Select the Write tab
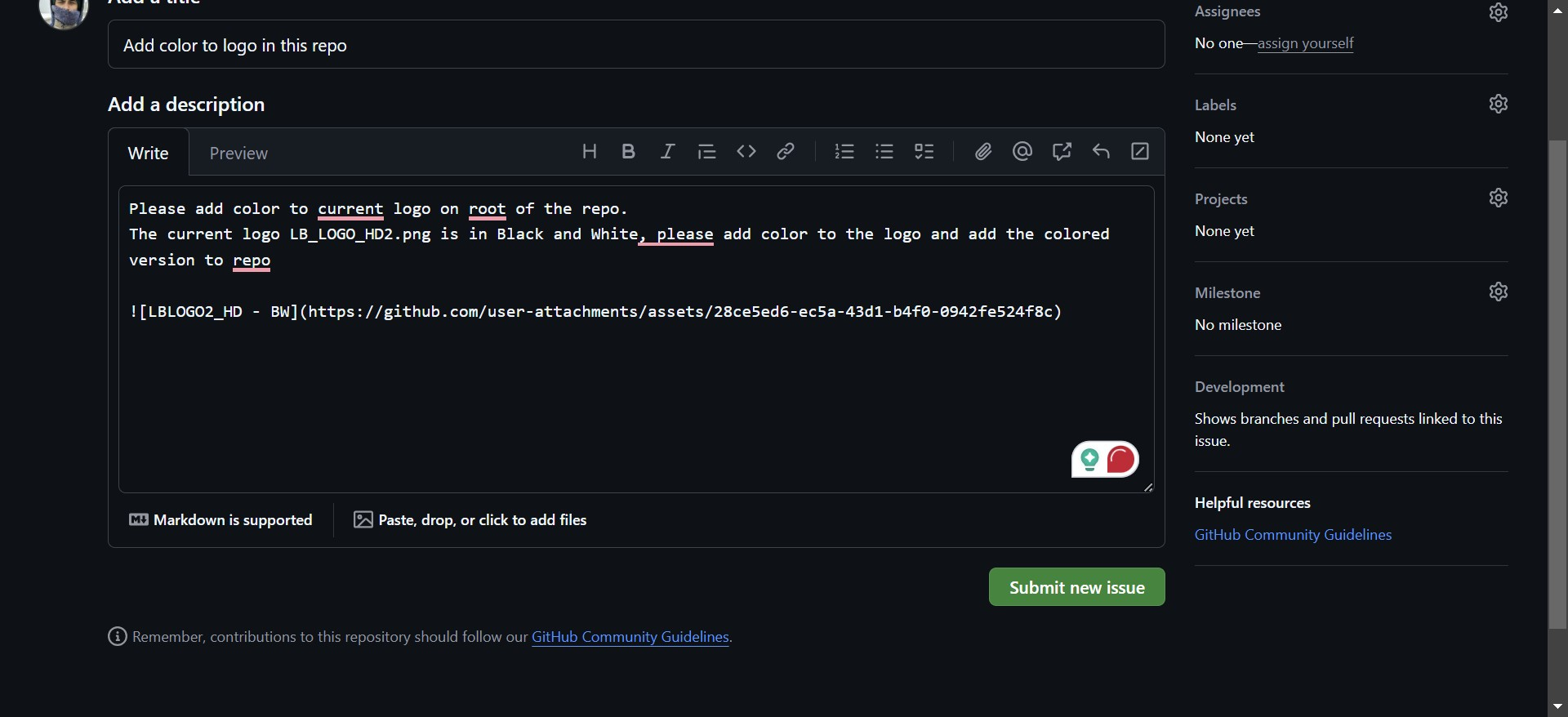This screenshot has height=717, width=1568. click(148, 154)
